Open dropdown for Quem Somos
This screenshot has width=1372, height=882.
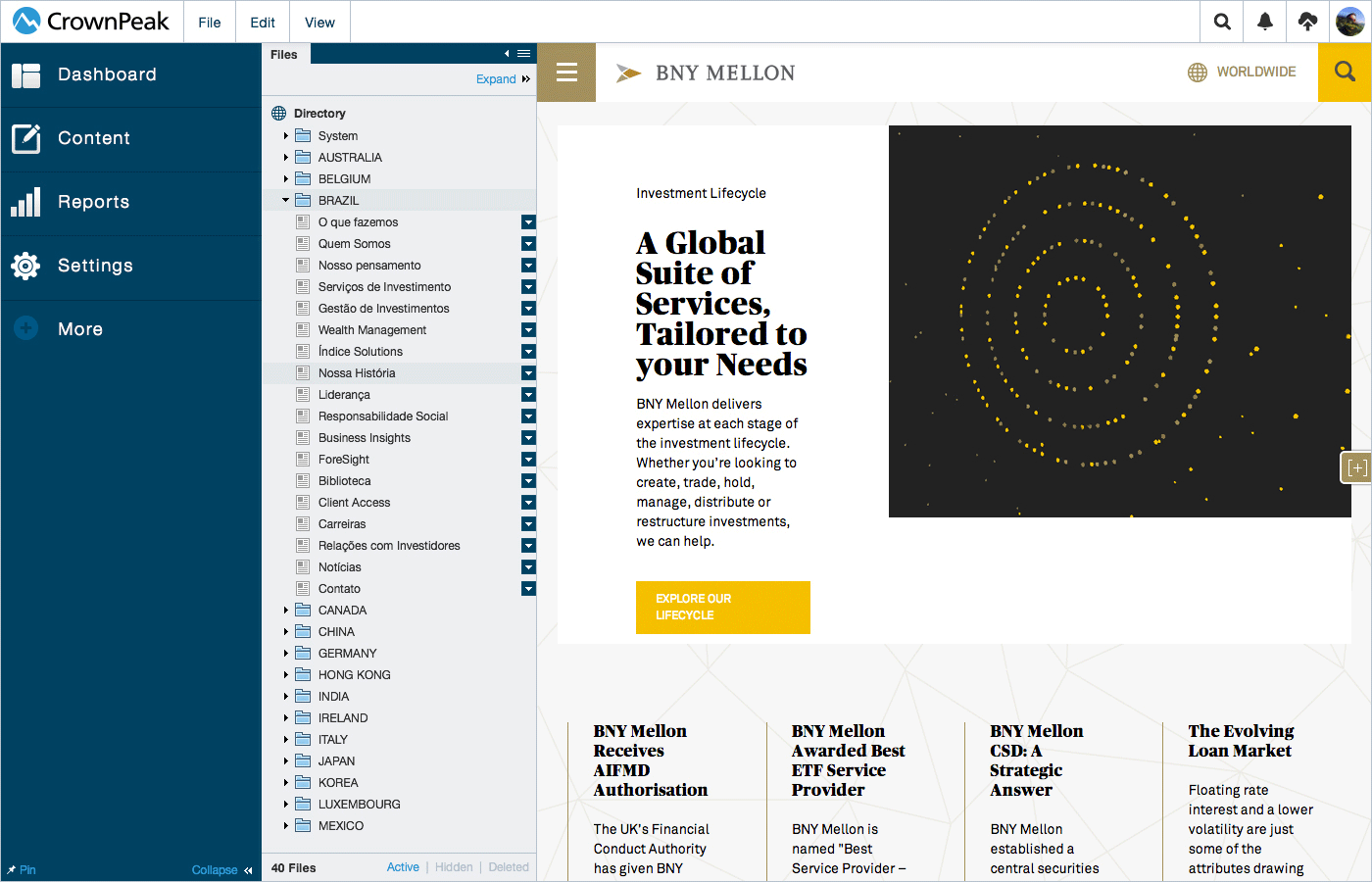[528, 244]
